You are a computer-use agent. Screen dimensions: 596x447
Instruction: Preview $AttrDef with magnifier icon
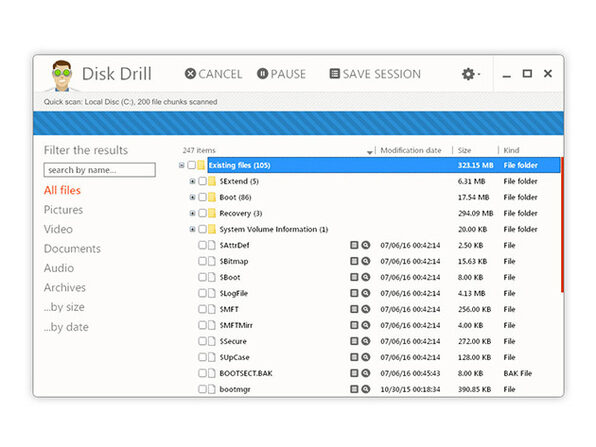(x=366, y=245)
